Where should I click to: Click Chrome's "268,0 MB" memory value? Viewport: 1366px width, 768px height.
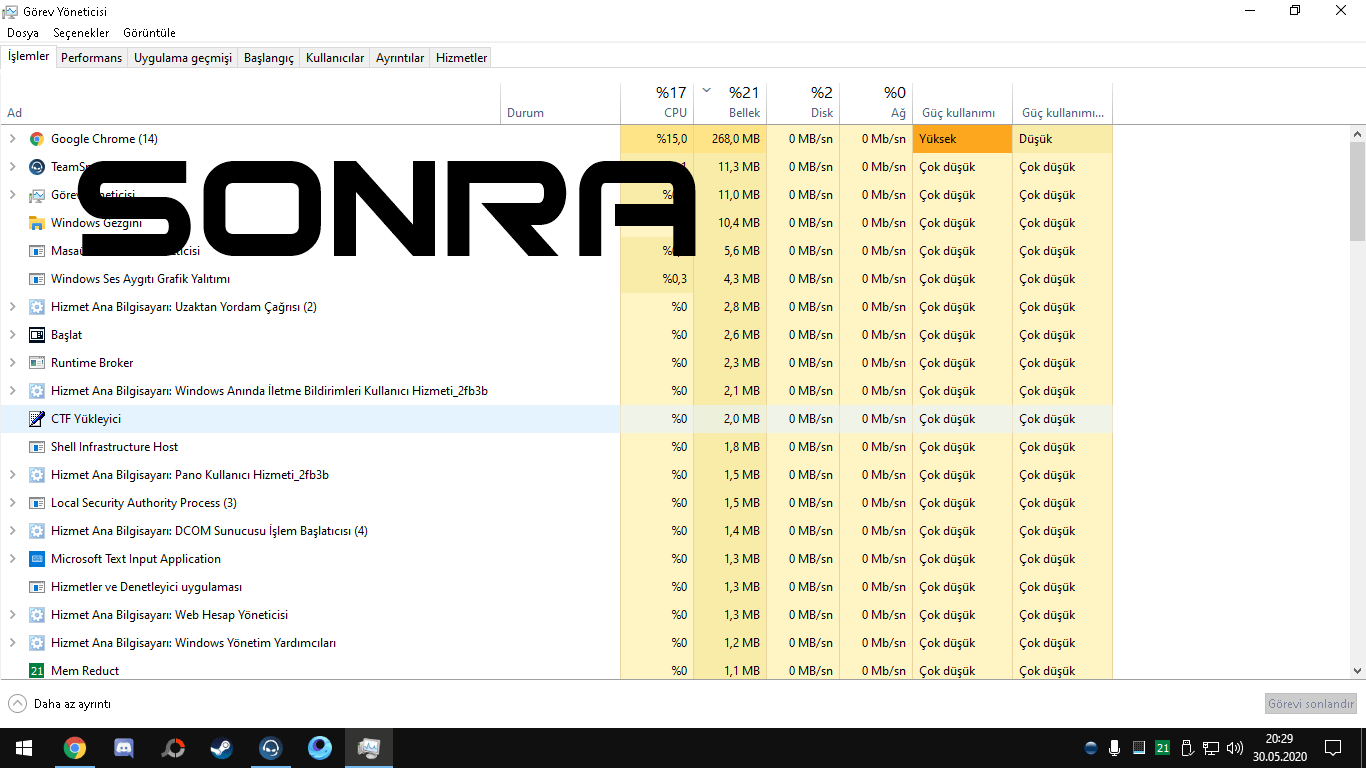coord(734,139)
